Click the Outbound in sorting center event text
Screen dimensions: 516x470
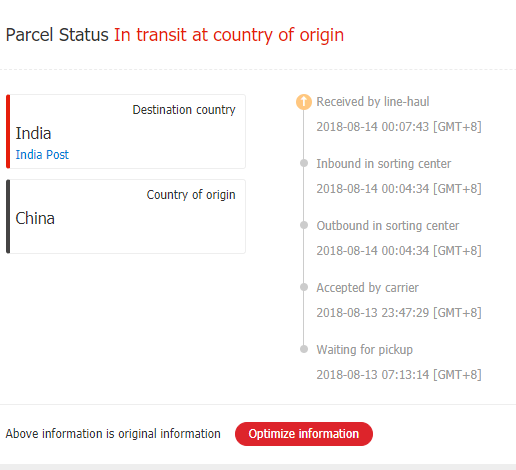[388, 226]
